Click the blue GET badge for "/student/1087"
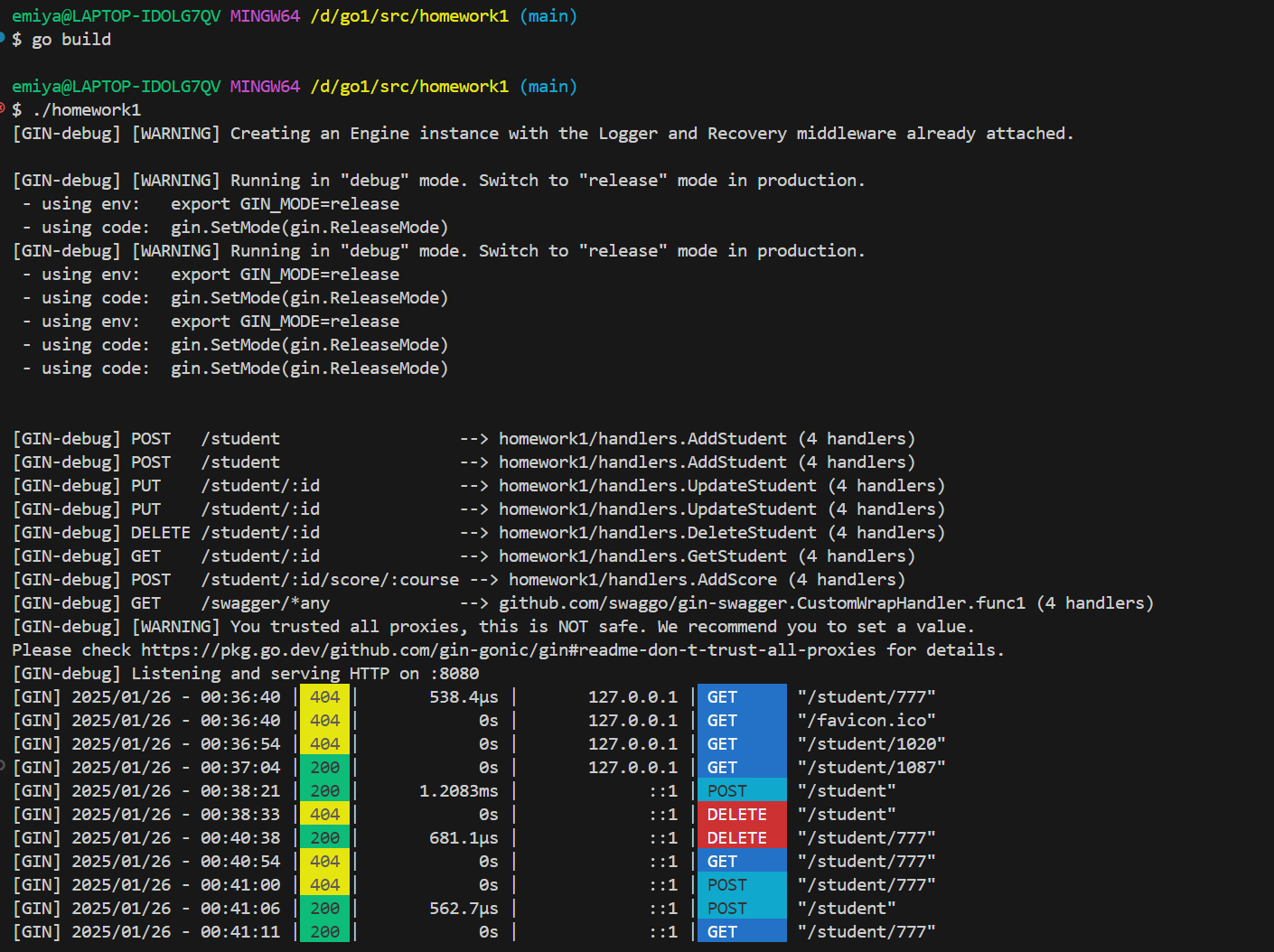 pyautogui.click(x=741, y=768)
